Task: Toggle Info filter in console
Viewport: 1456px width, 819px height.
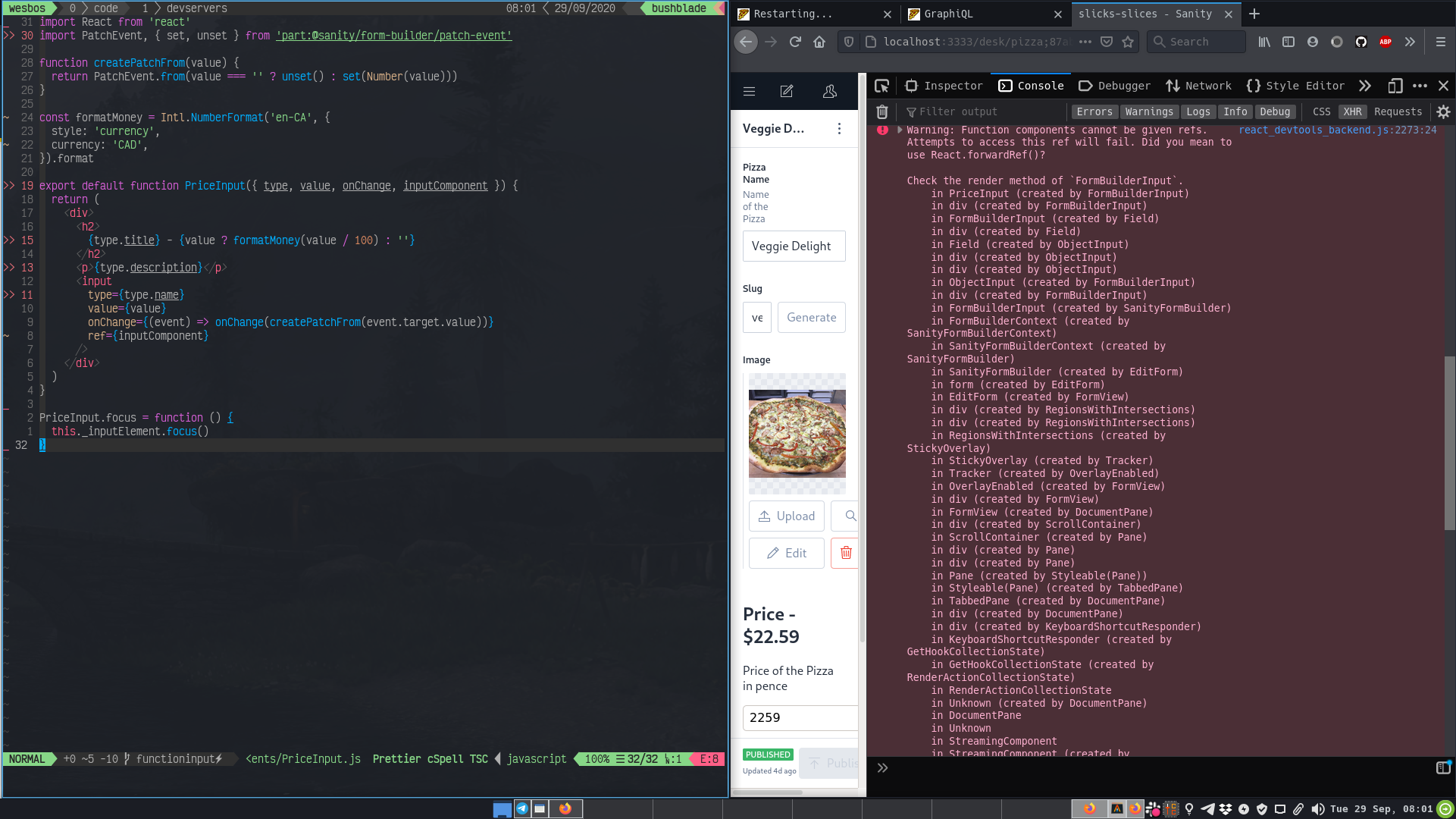Action: click(1235, 111)
